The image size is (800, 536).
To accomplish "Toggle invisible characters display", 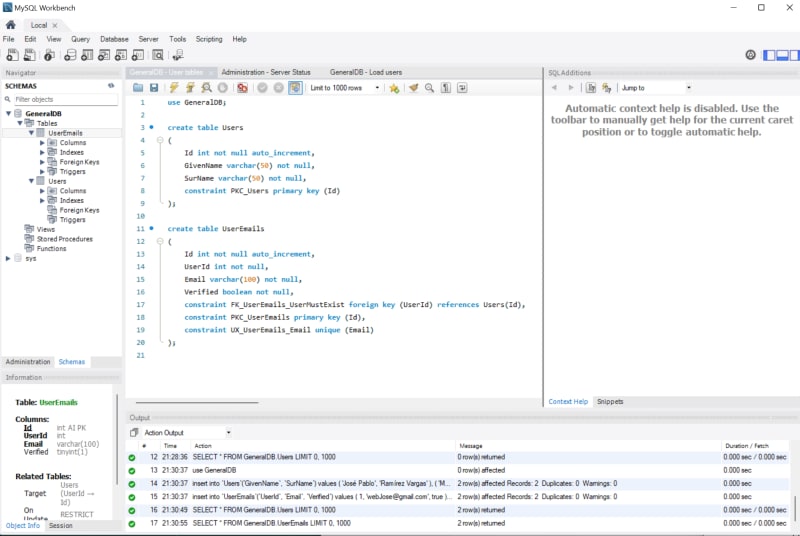I will click(x=446, y=88).
